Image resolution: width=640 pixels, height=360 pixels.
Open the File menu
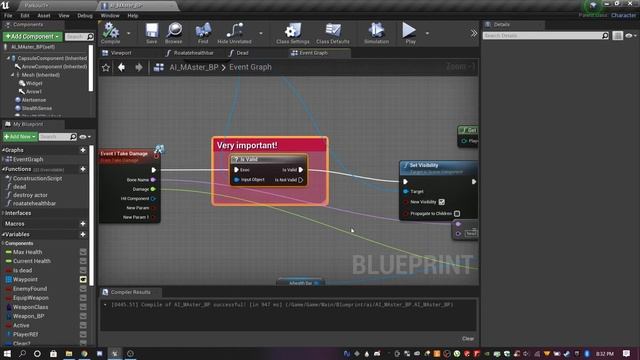[8, 16]
